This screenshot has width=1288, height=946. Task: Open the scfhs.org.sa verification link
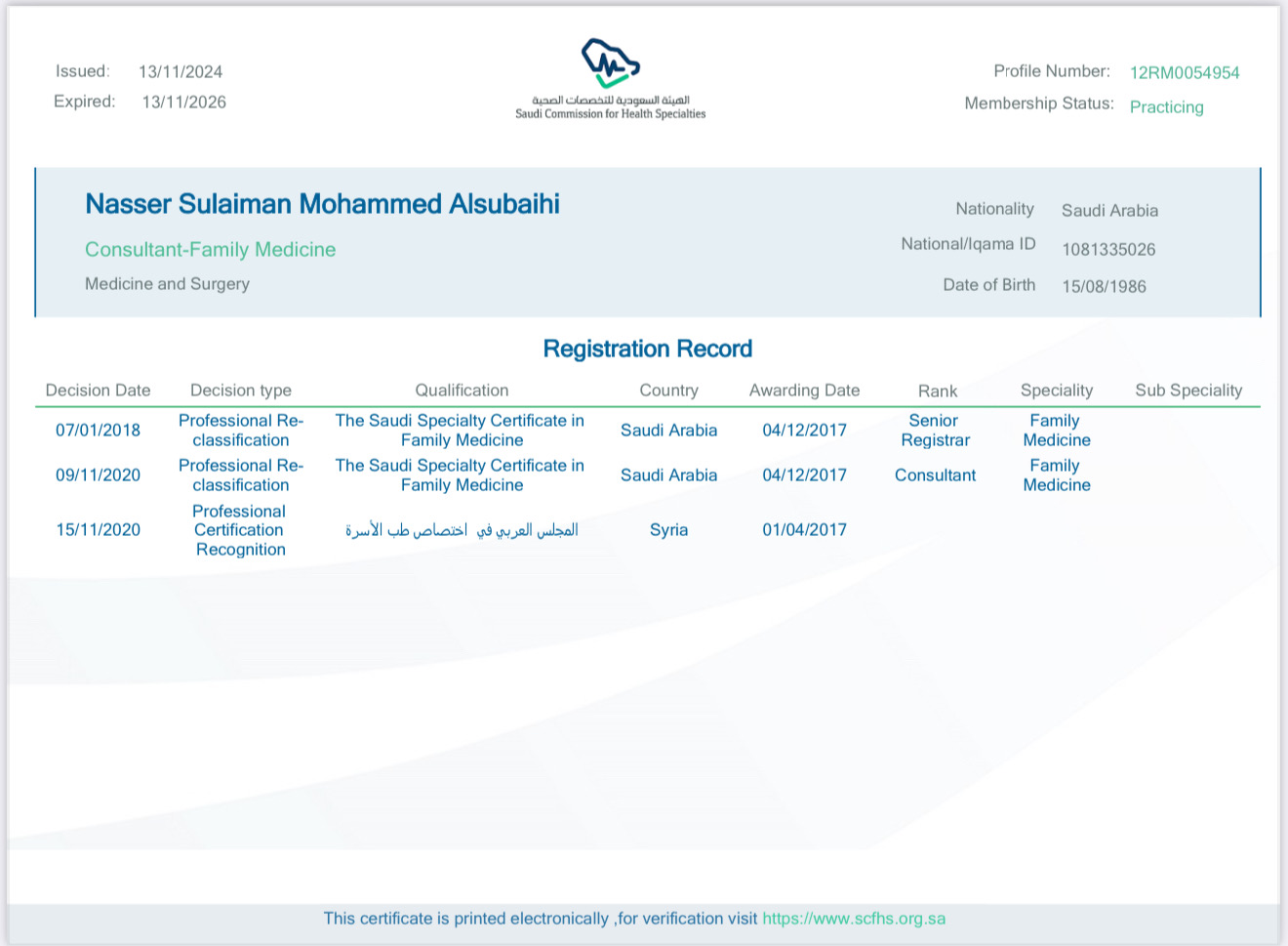coord(854,919)
